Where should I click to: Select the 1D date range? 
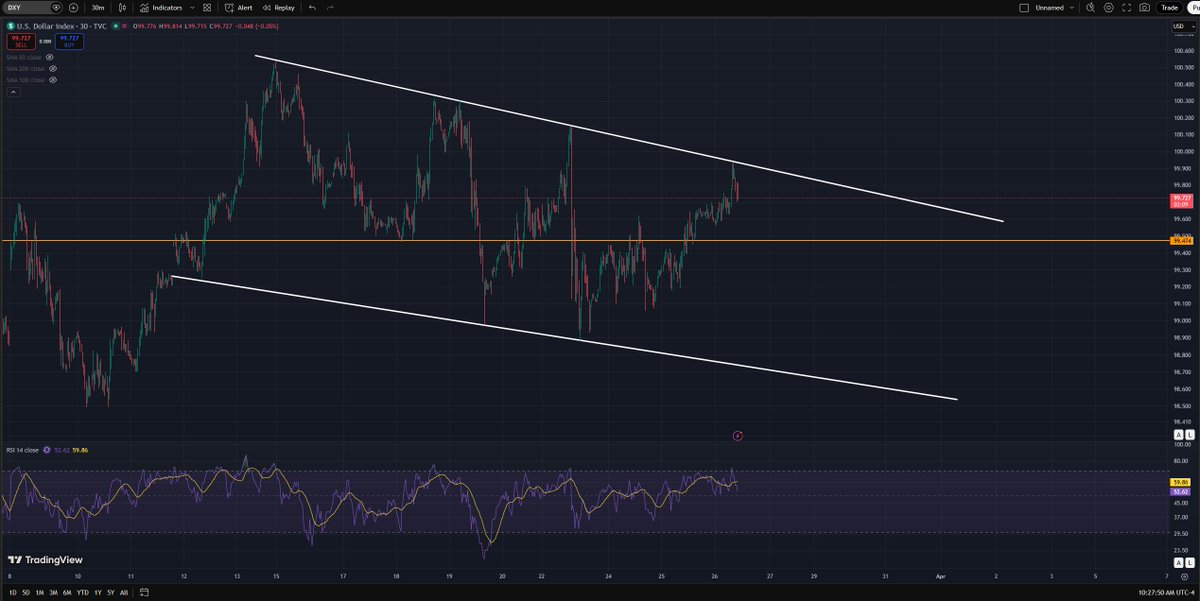11,592
